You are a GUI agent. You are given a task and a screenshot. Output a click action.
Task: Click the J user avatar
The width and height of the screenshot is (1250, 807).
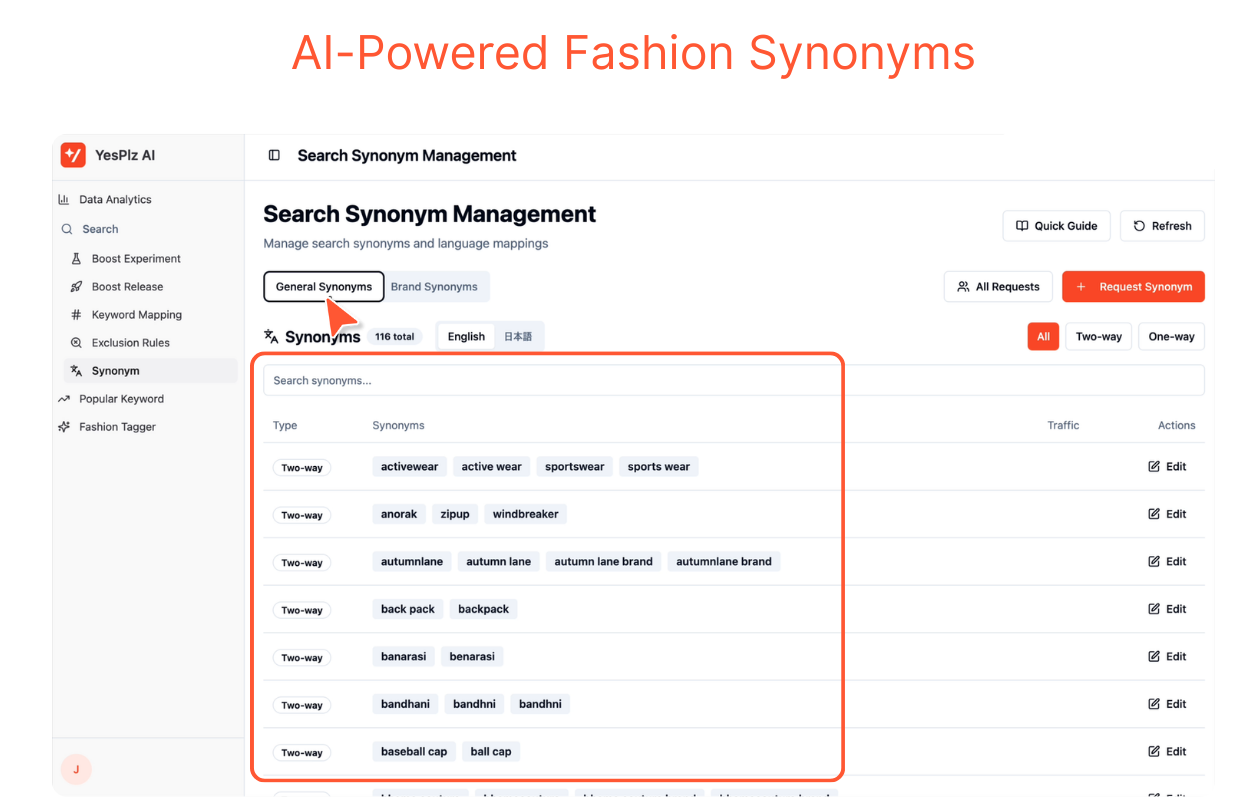76,769
